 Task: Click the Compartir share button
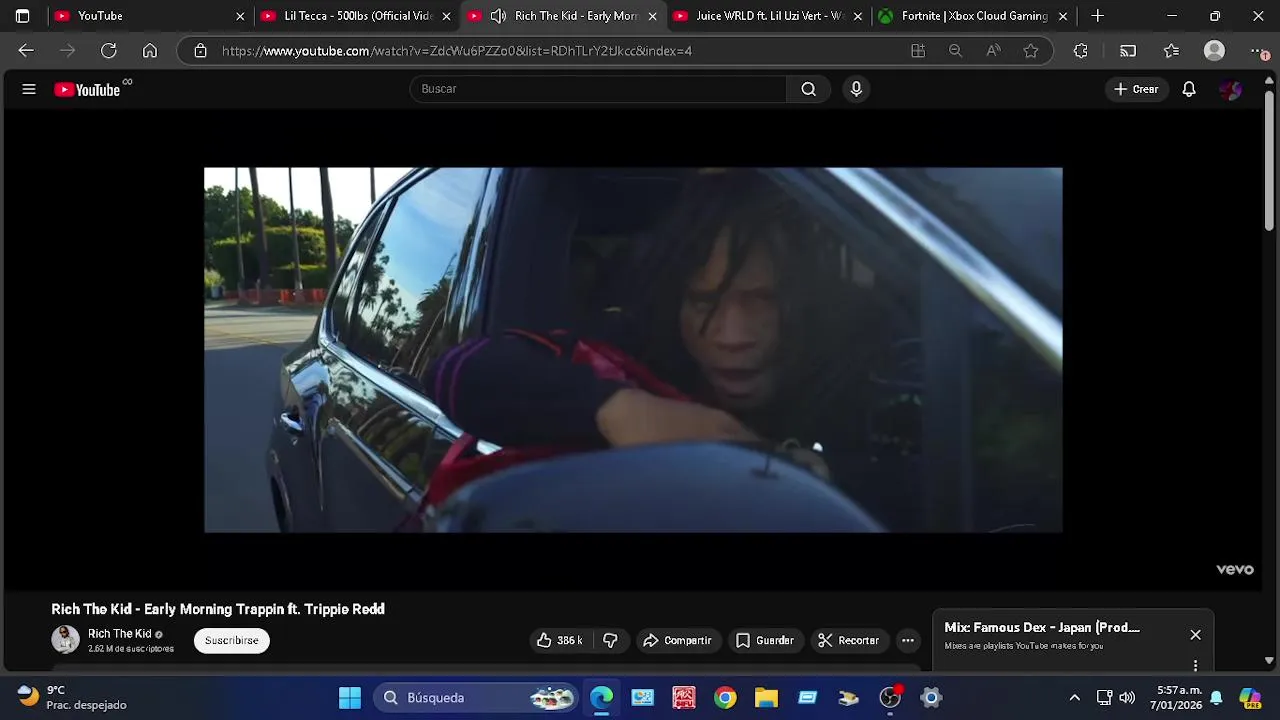pos(677,640)
